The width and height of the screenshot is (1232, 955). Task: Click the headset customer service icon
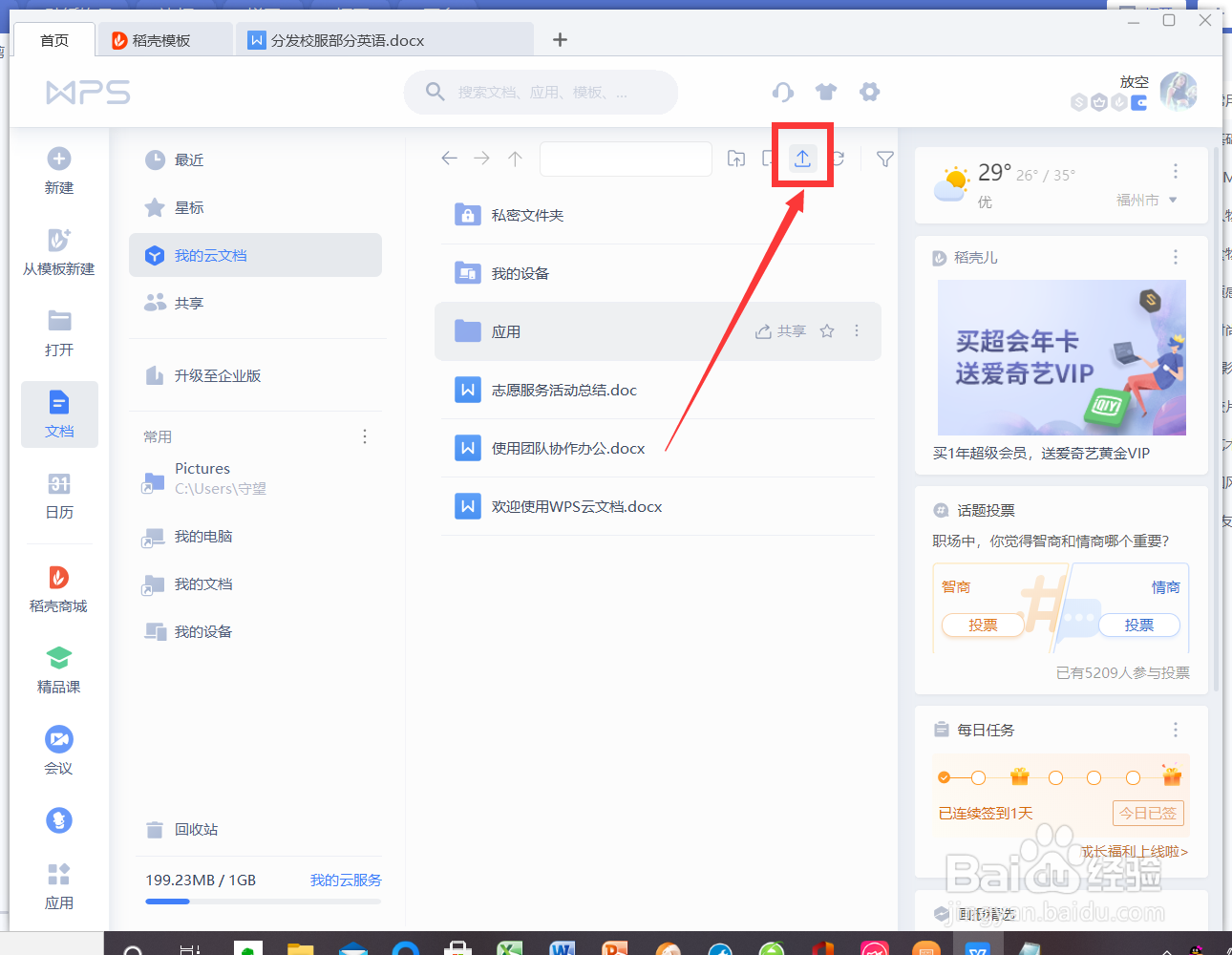pos(782,92)
